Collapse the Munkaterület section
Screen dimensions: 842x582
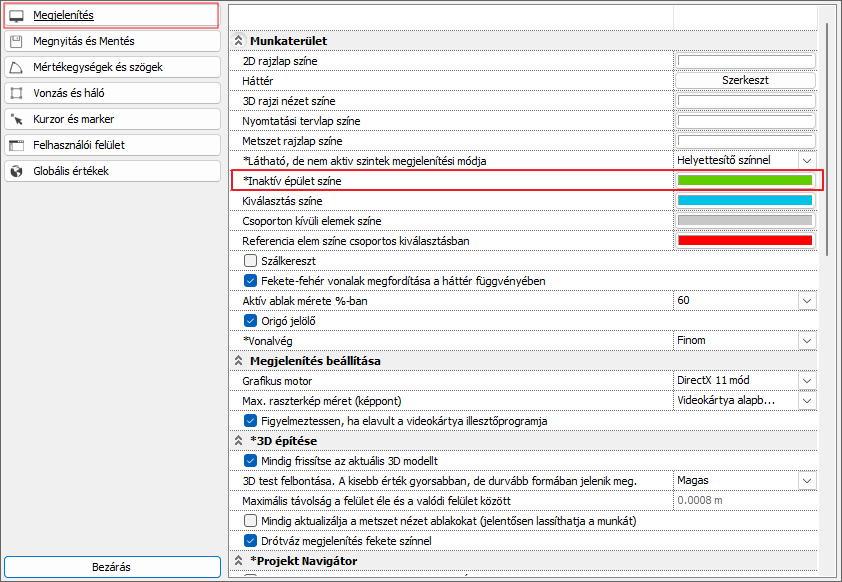[238, 41]
